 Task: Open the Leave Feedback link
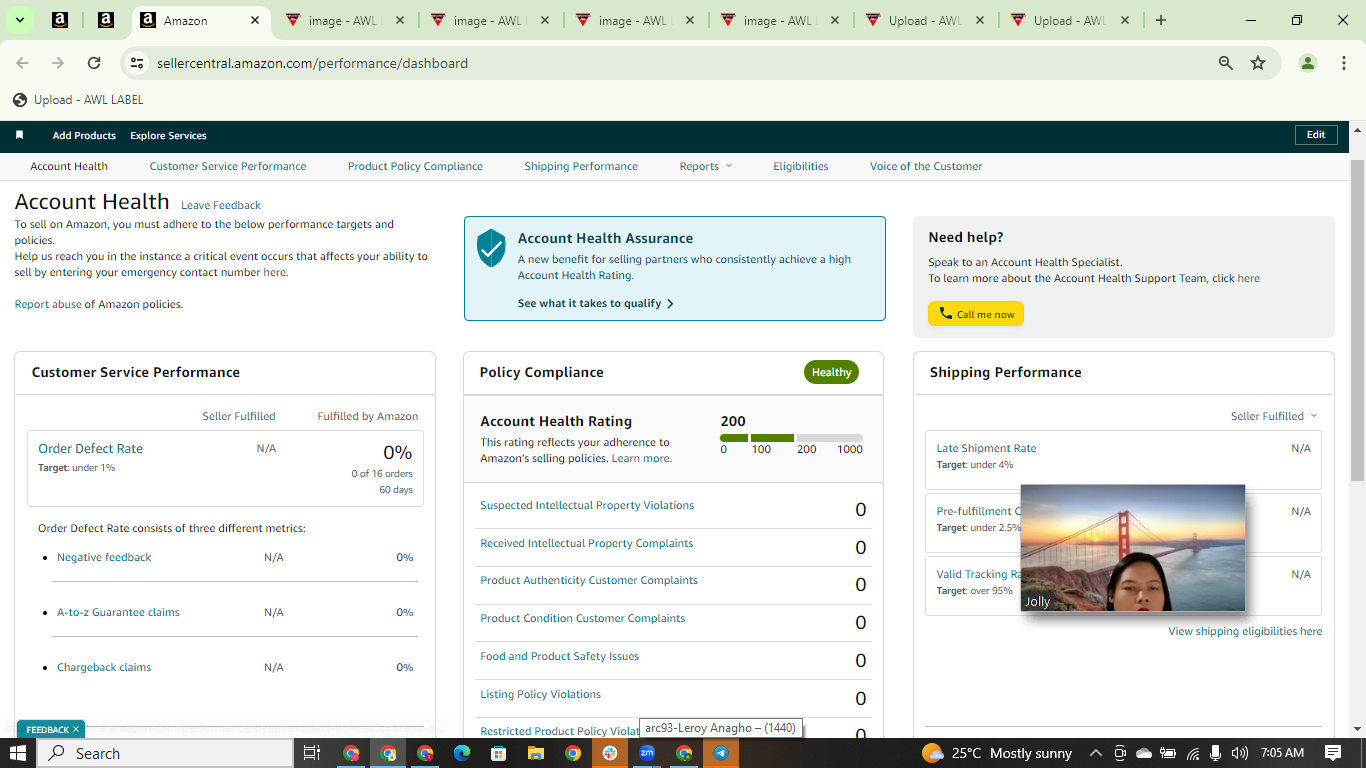tap(221, 205)
